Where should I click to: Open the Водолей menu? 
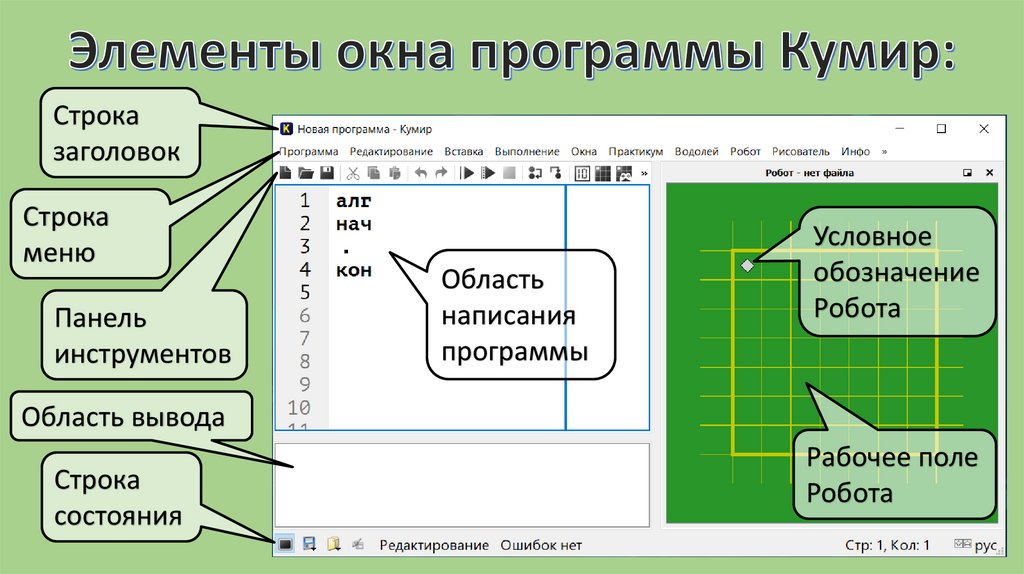pos(696,151)
